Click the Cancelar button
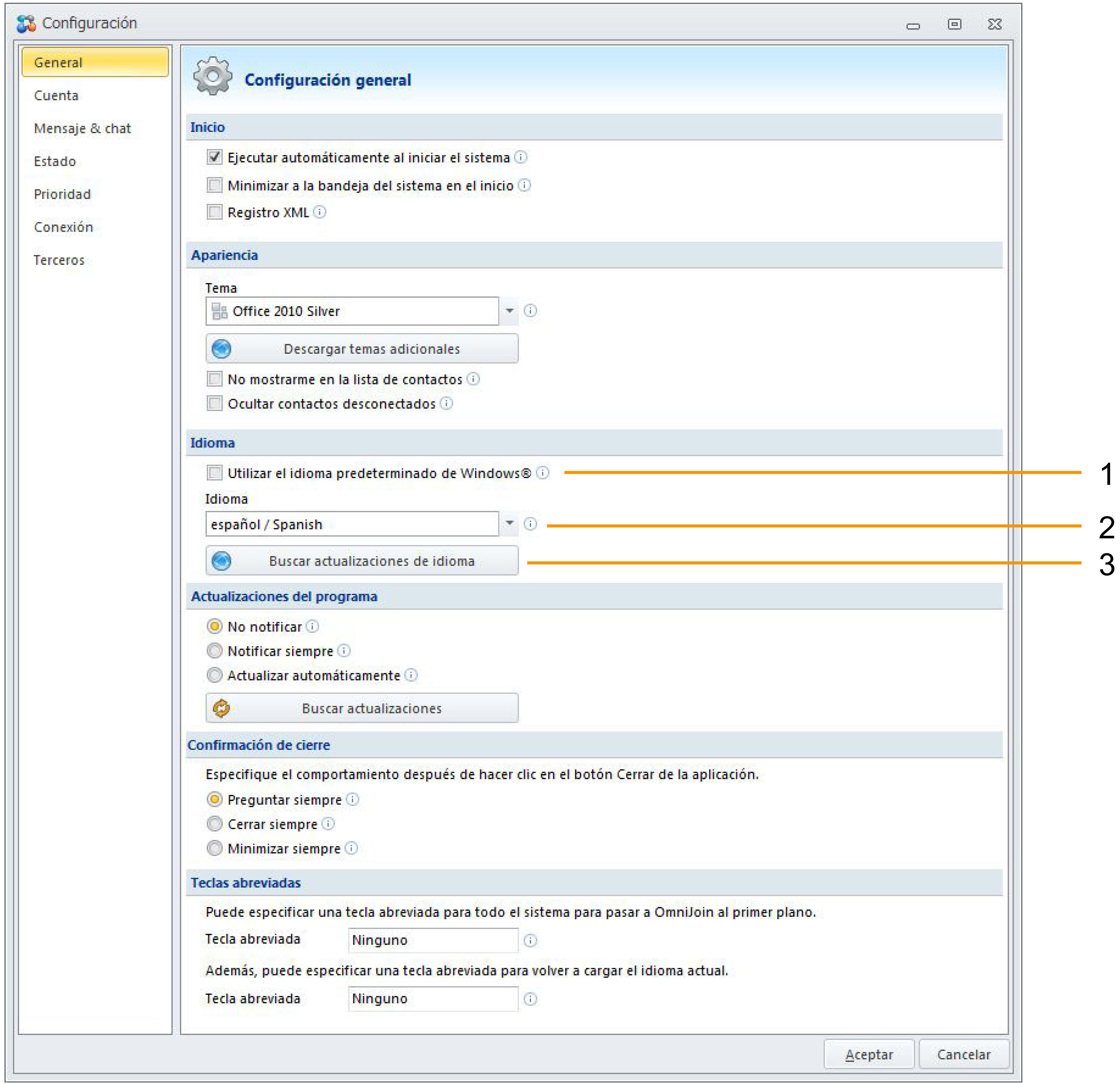Screen dimensions: 1120x1084 (x=964, y=1054)
